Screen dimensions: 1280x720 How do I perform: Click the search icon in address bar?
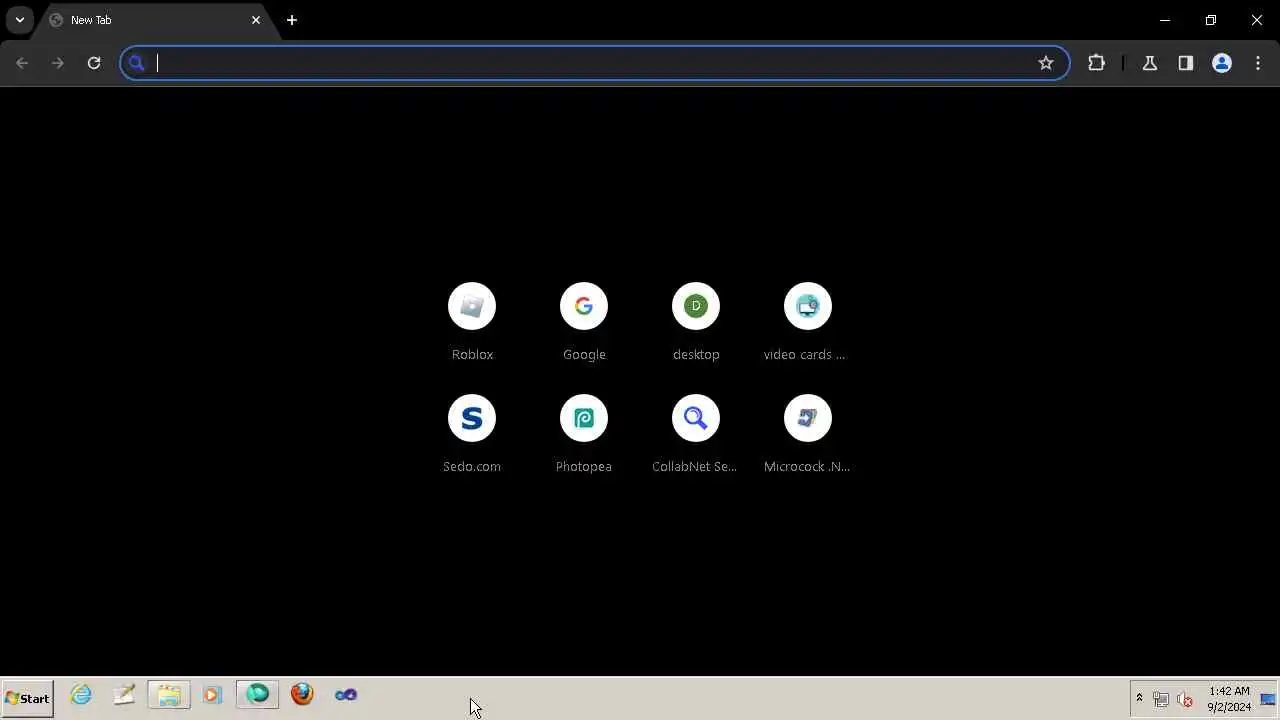click(137, 63)
